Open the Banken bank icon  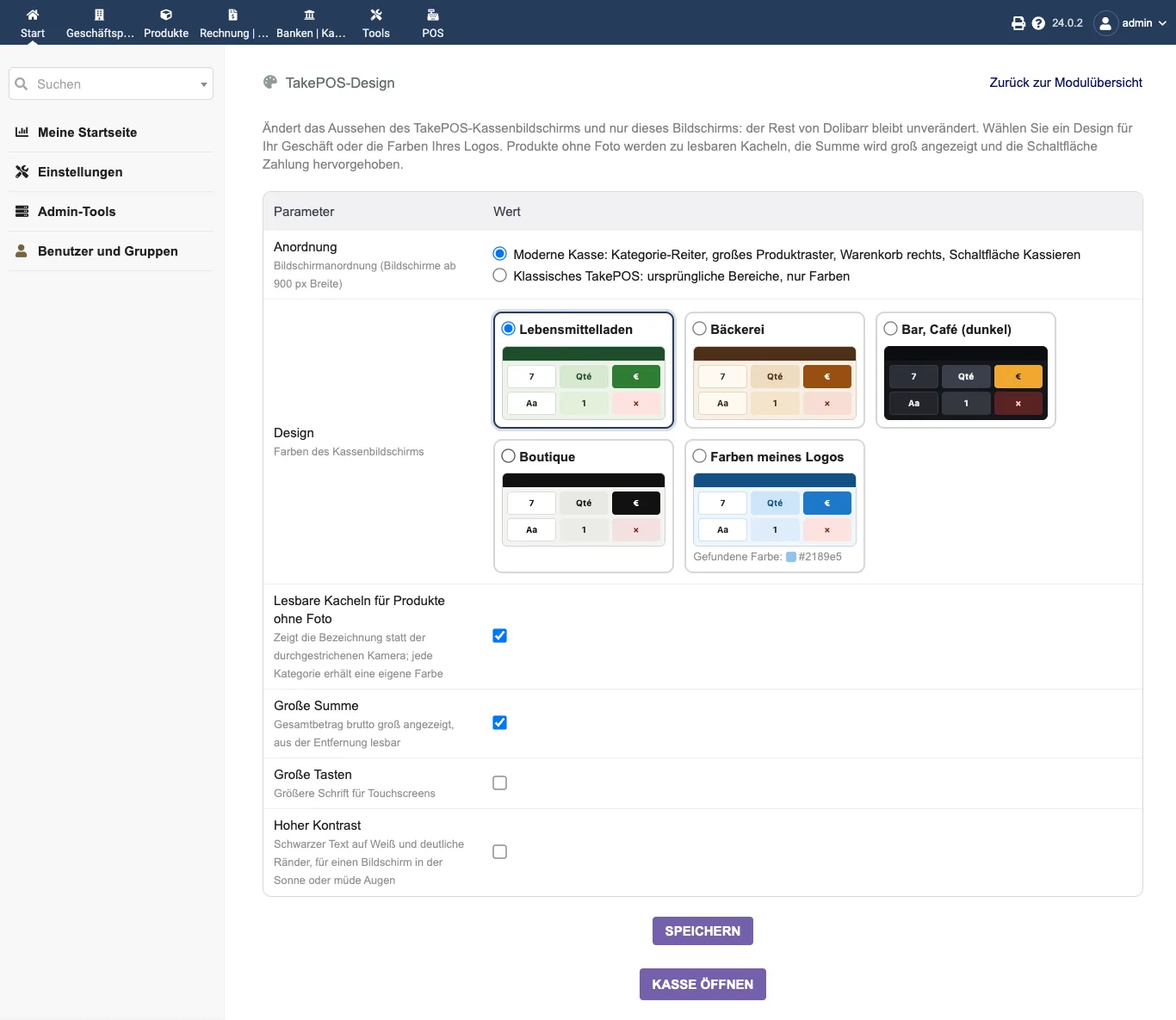[x=310, y=15]
